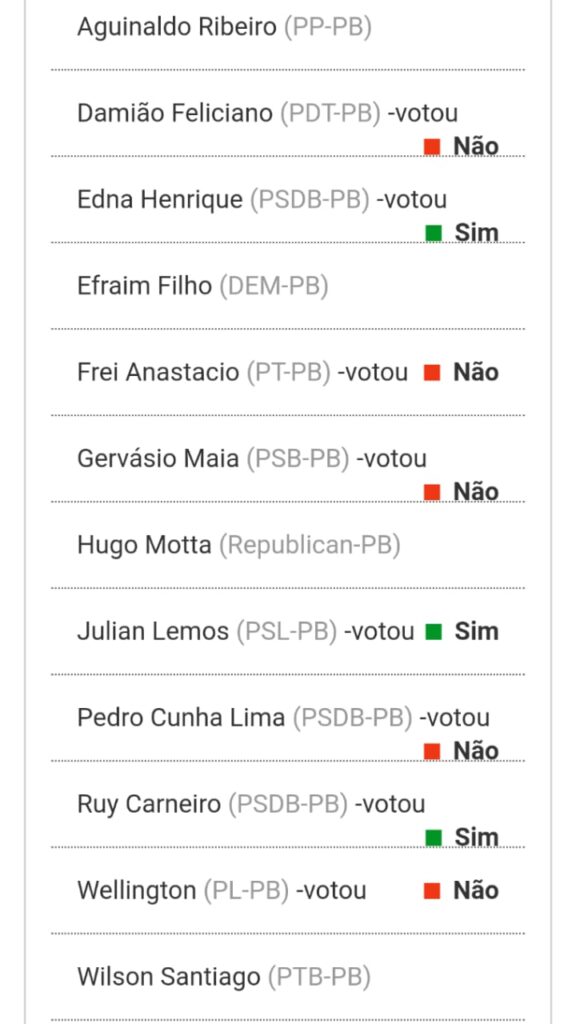The height and width of the screenshot is (1024, 576).
Task: Click red square in Wellington's row
Action: click(x=432, y=891)
